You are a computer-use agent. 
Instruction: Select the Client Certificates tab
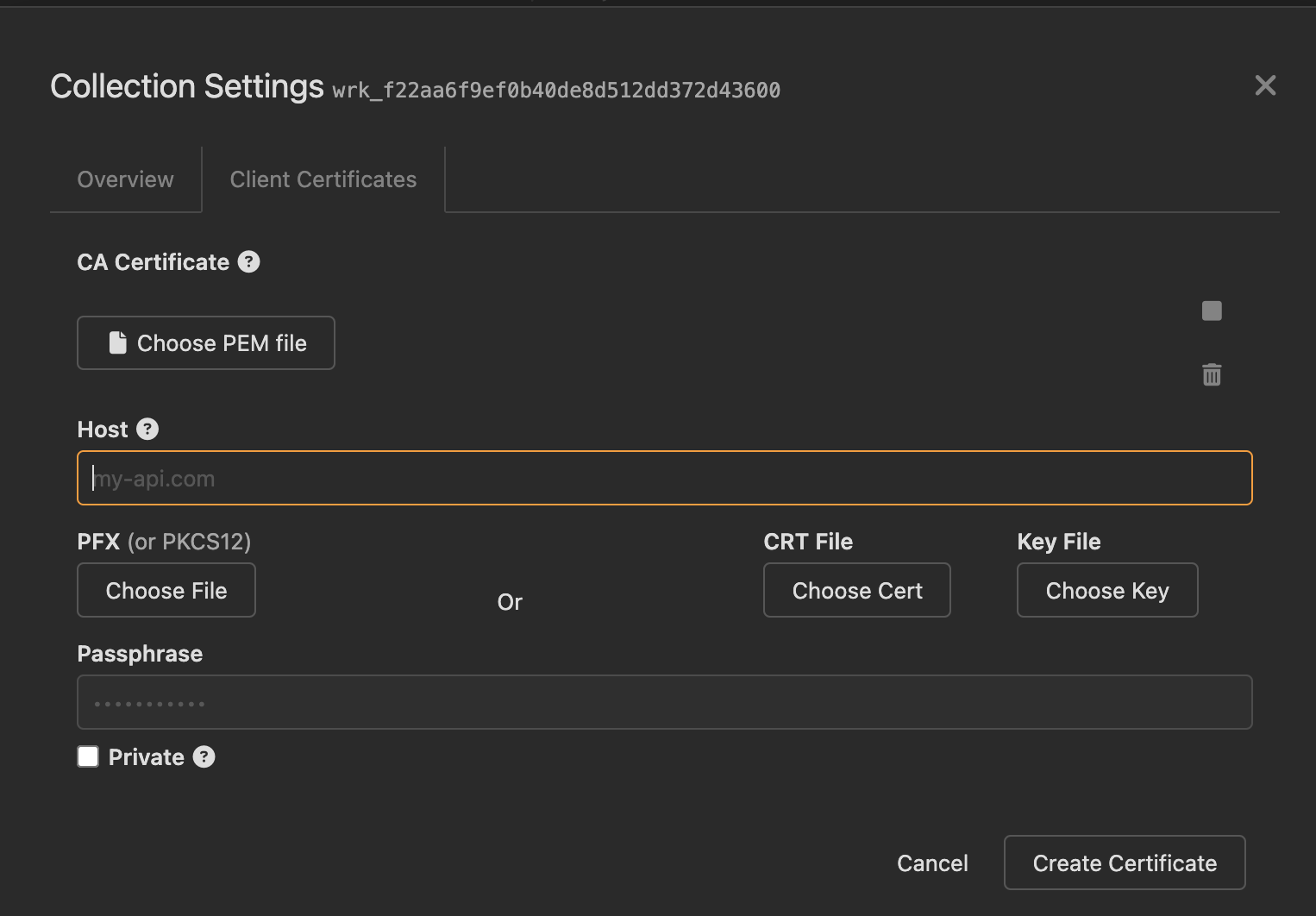click(323, 179)
